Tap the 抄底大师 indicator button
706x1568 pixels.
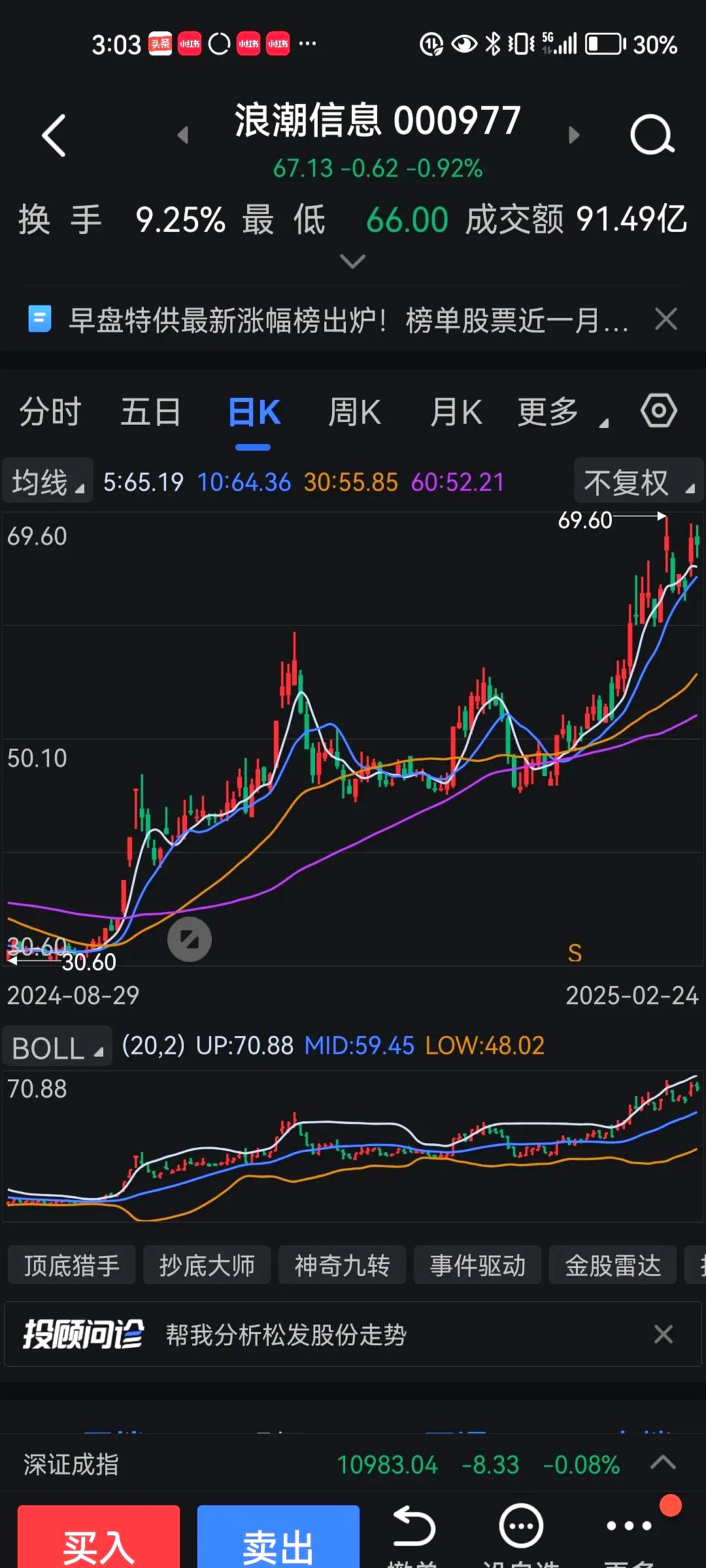(207, 1266)
